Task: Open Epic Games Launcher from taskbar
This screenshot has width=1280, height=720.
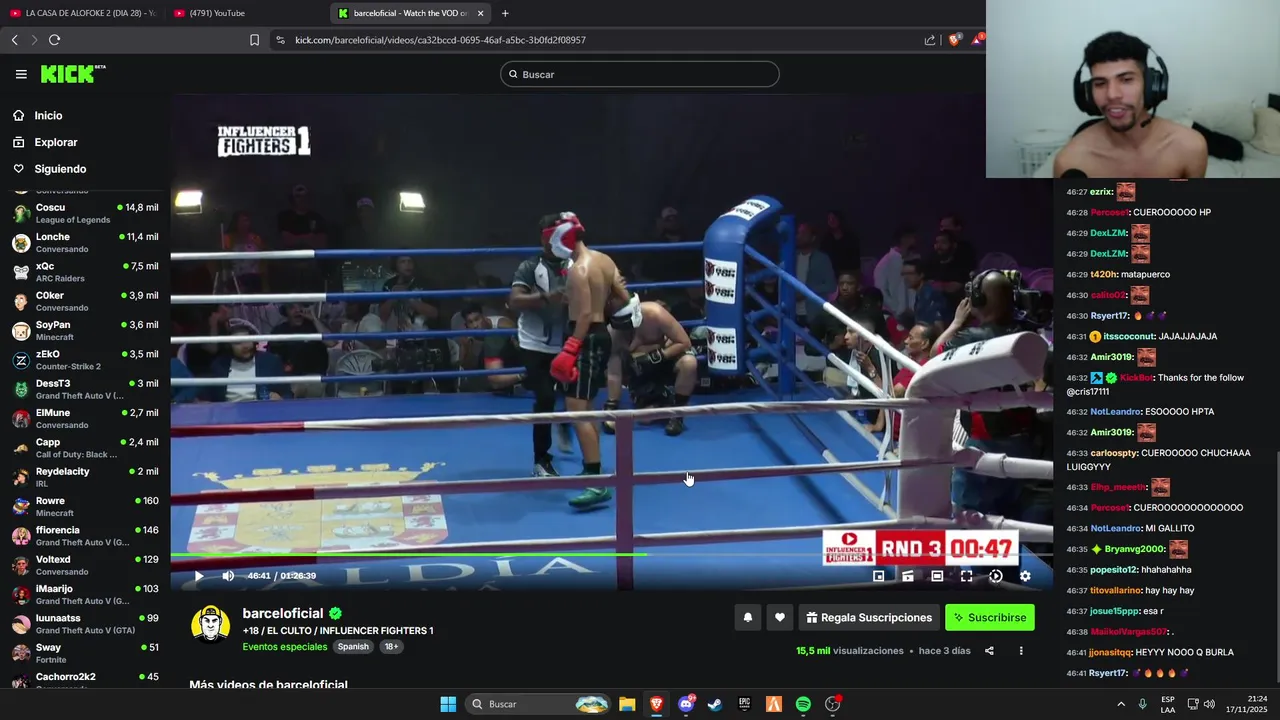Action: point(744,704)
